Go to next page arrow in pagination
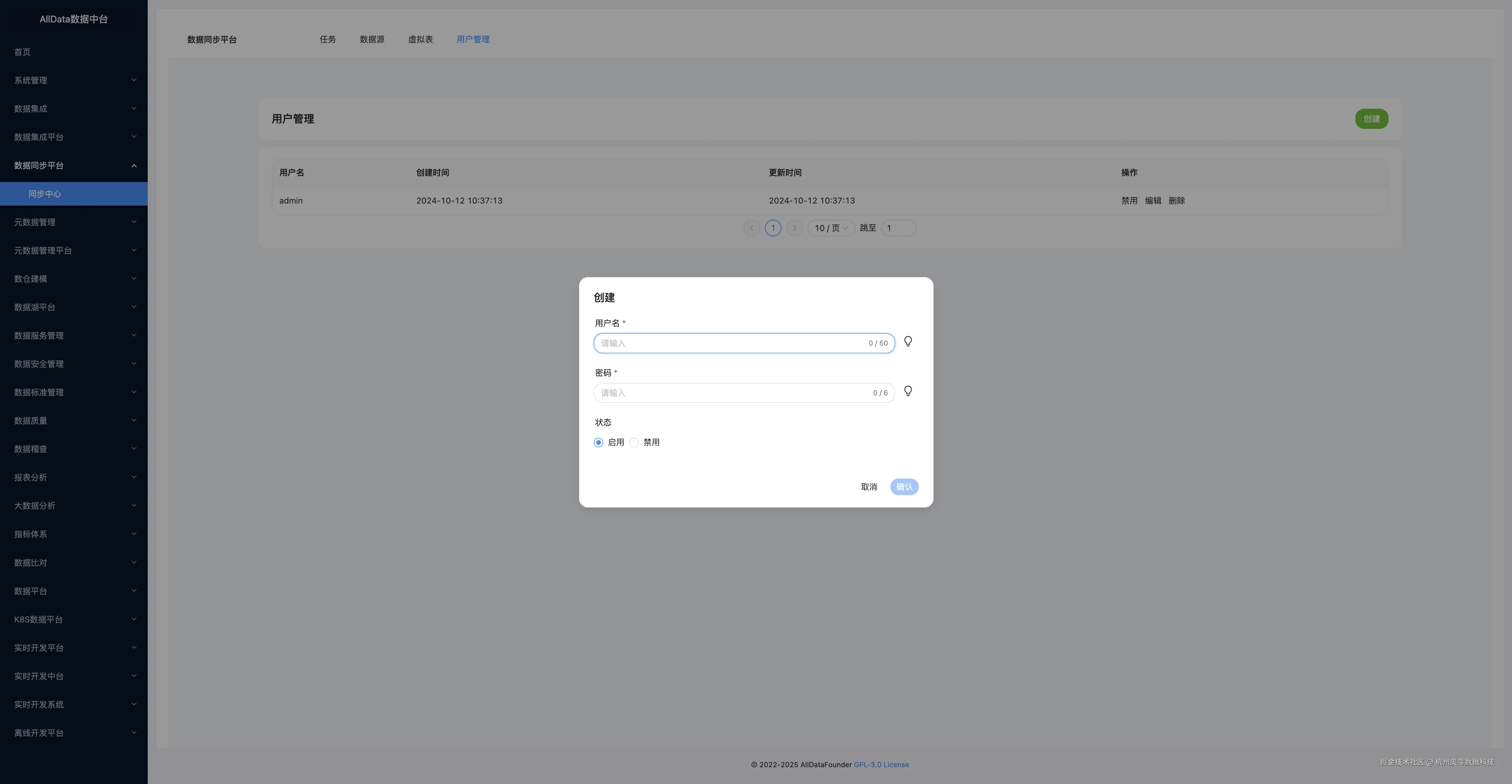The height and width of the screenshot is (784, 1512). pyautogui.click(x=794, y=228)
